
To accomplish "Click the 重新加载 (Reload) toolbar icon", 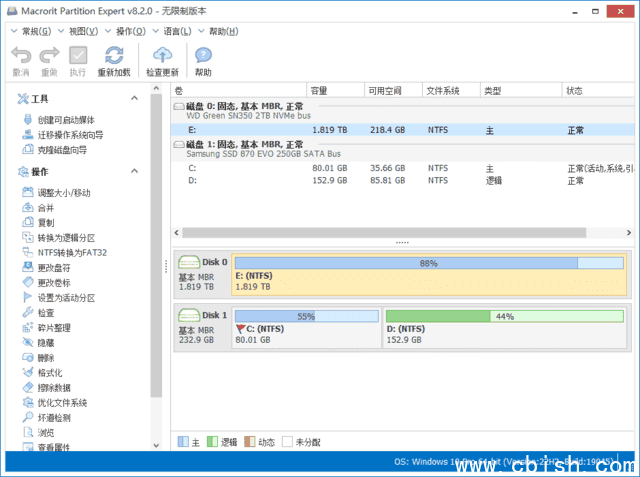I will click(x=113, y=58).
